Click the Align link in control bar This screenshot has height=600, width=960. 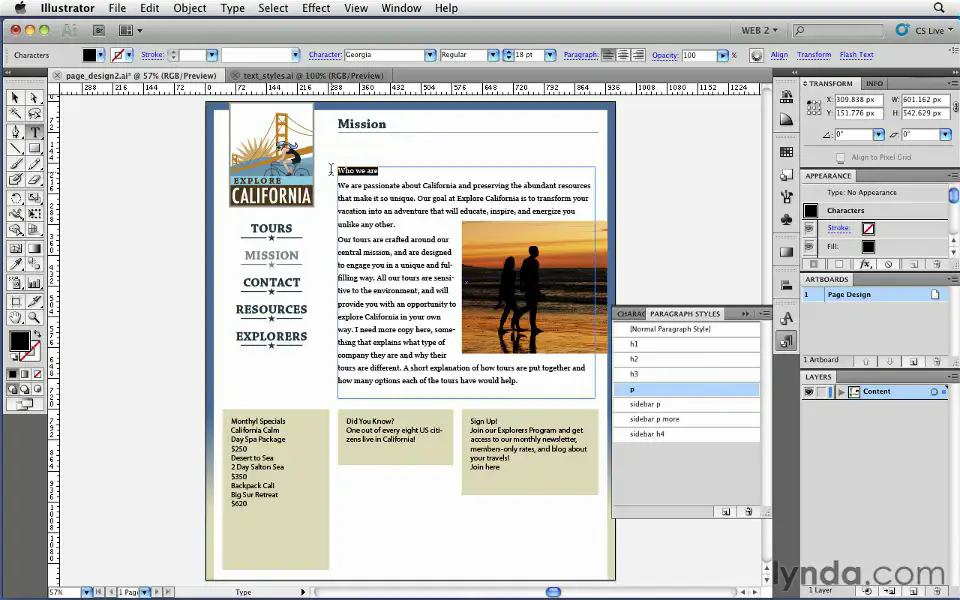779,54
